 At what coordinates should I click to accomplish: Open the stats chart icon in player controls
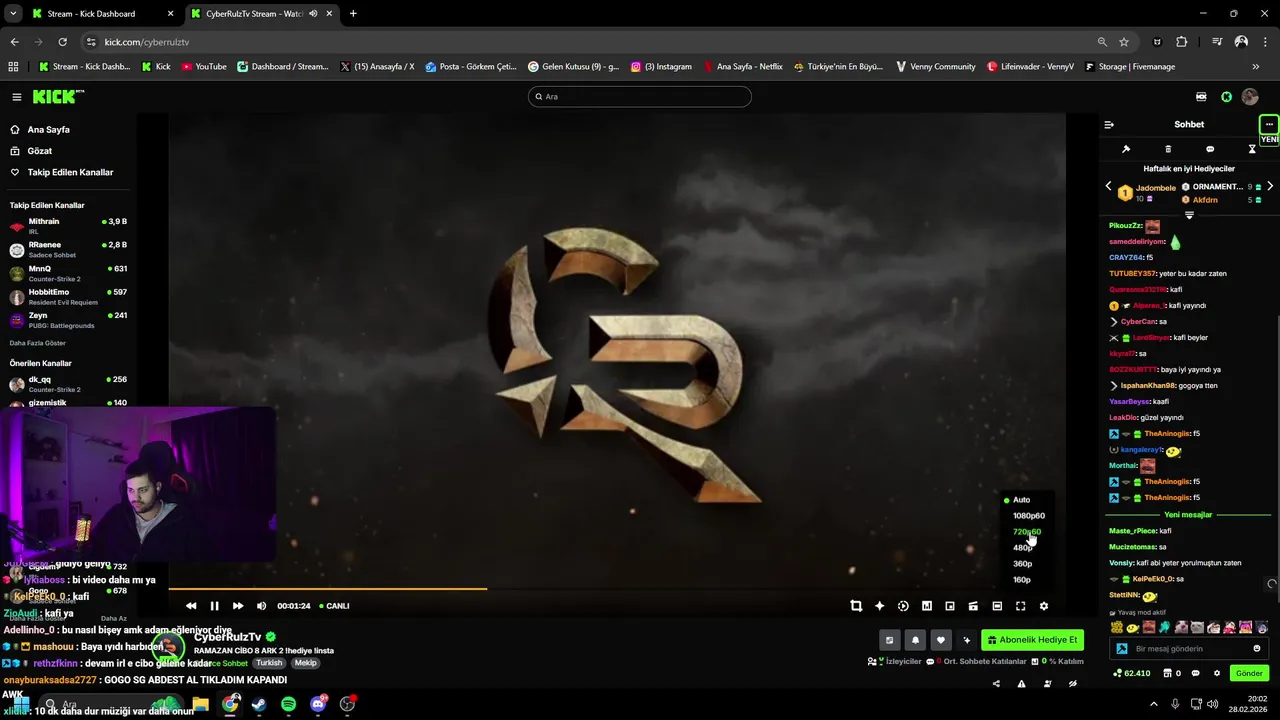927,606
